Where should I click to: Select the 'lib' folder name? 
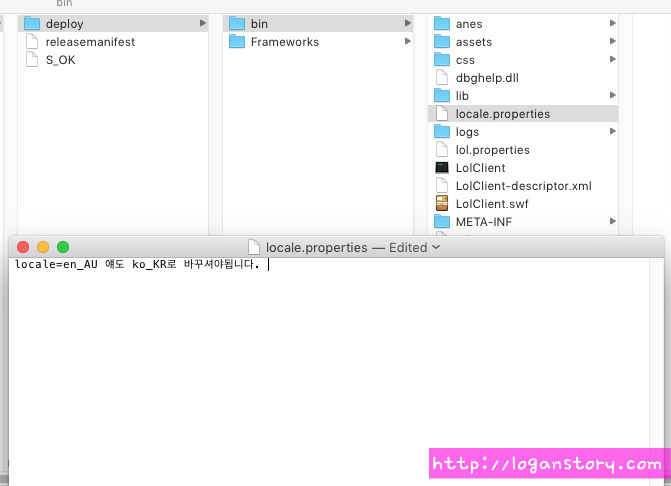tap(462, 96)
